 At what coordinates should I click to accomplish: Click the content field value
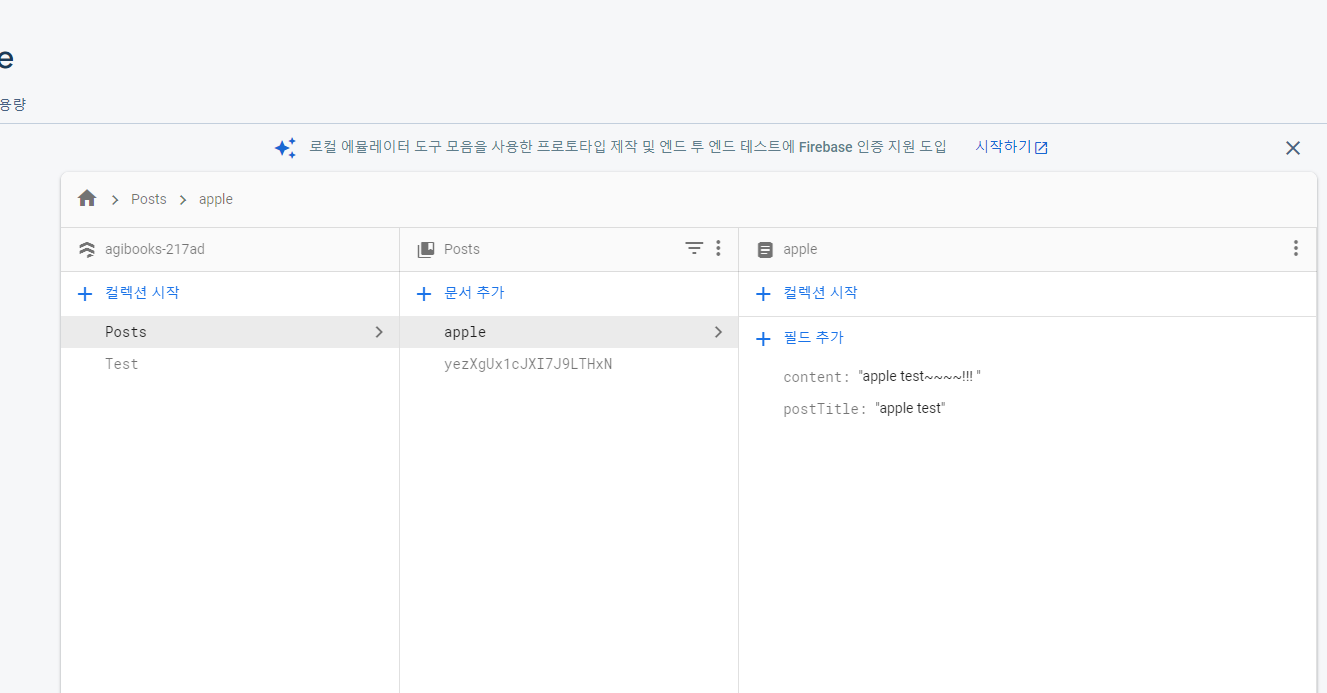[920, 377]
